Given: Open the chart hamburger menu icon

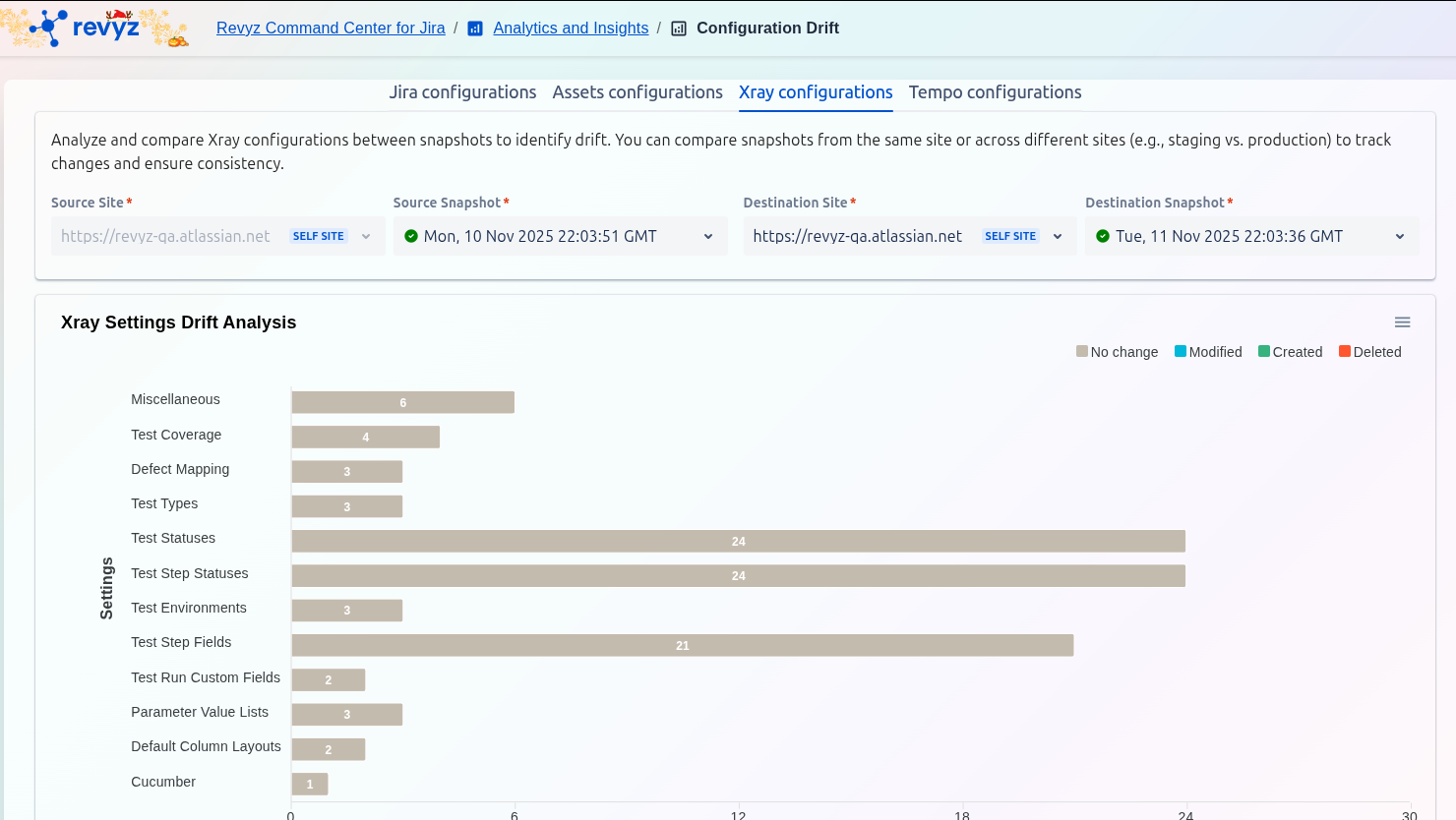Looking at the screenshot, I should tap(1402, 322).
